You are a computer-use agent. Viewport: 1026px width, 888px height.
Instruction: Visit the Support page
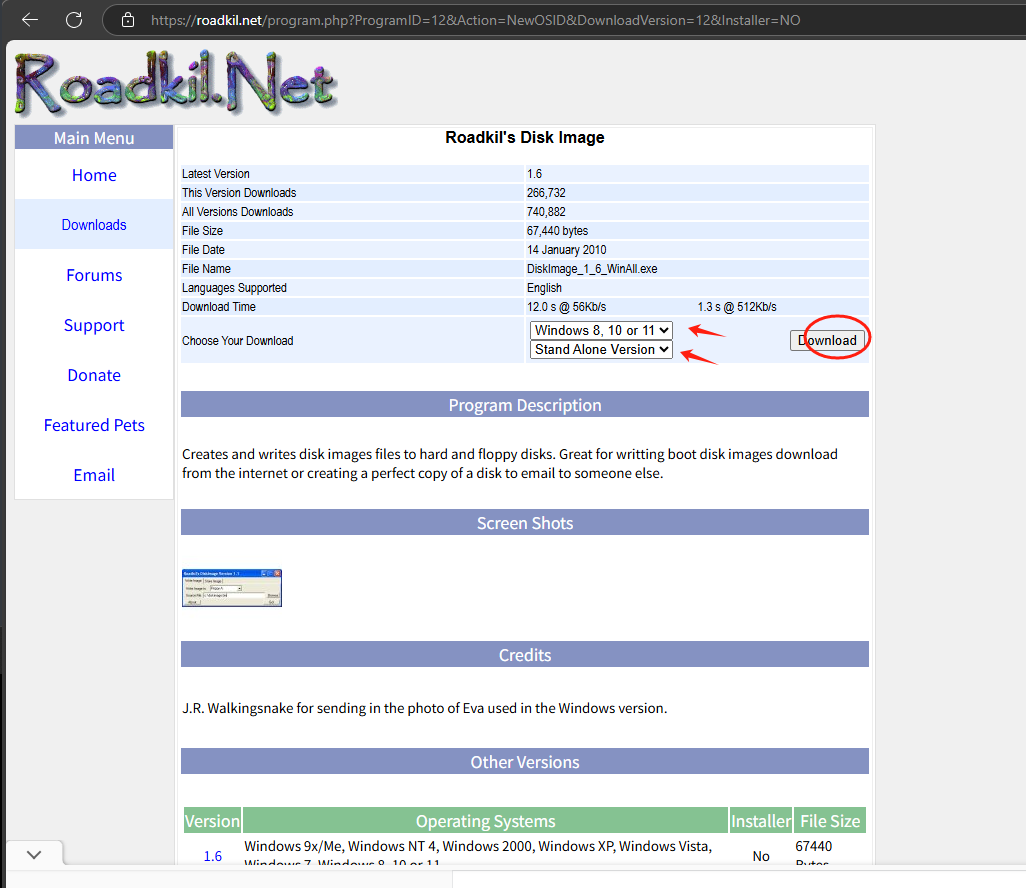coord(94,325)
